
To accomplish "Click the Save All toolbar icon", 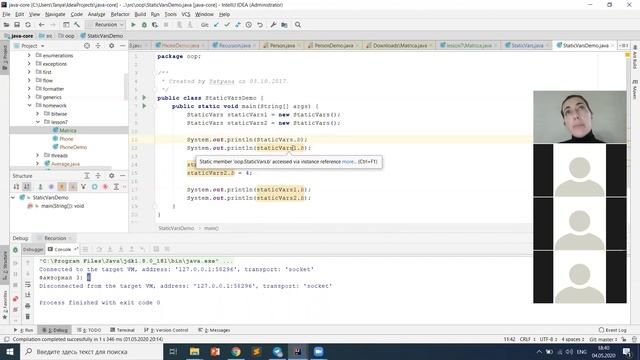I will 17,25.
